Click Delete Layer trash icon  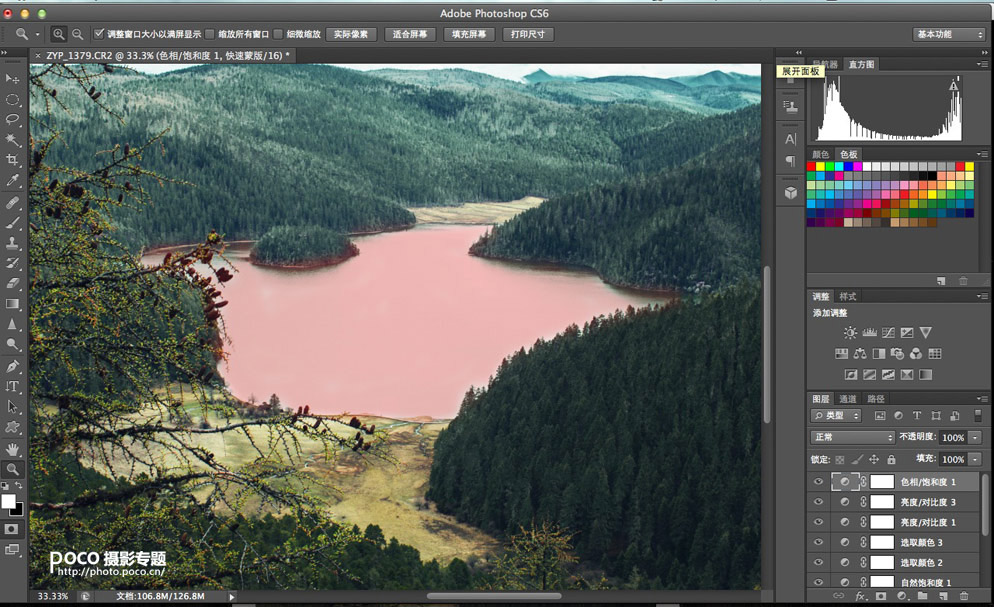(964, 596)
